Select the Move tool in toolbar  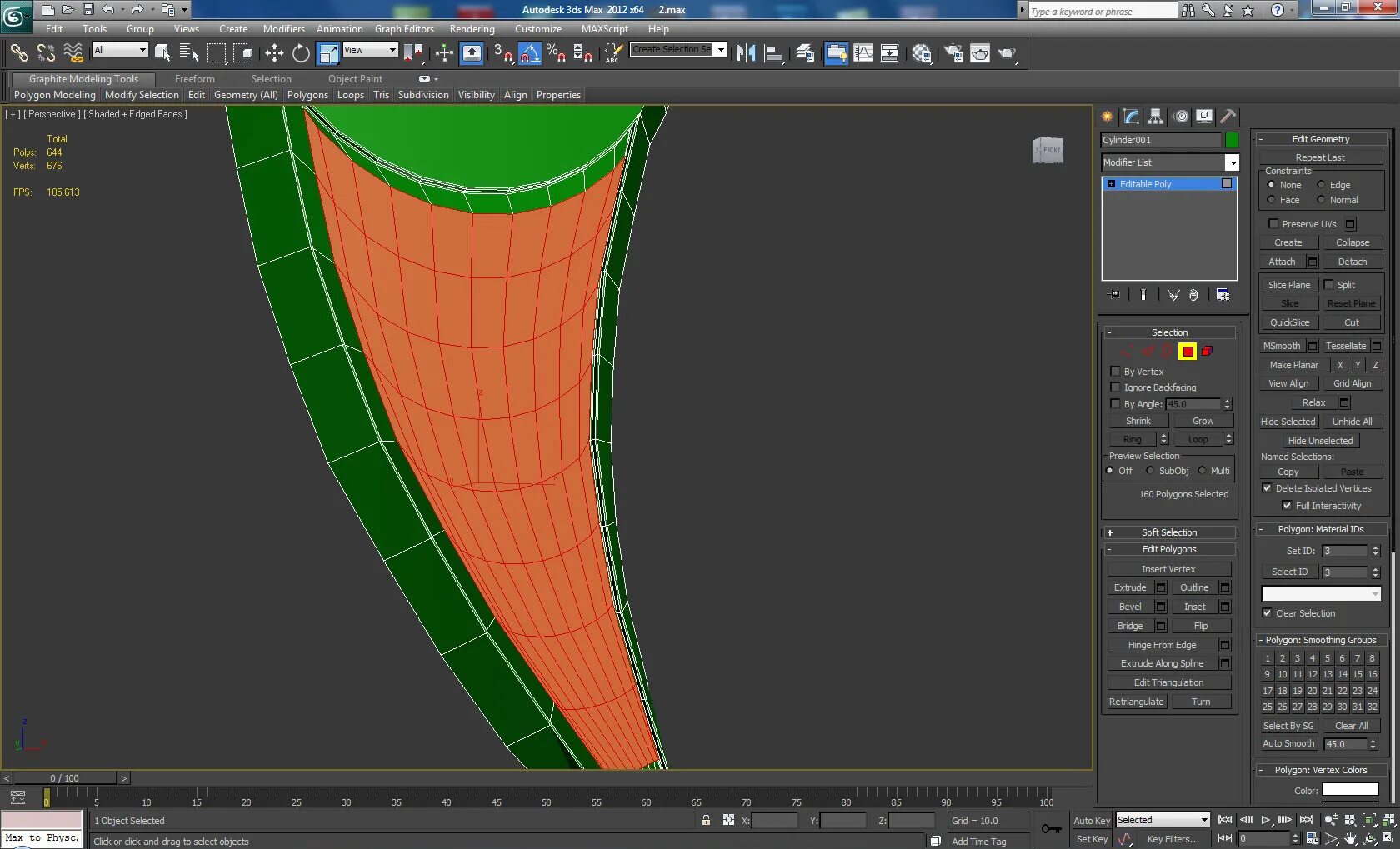coord(274,53)
